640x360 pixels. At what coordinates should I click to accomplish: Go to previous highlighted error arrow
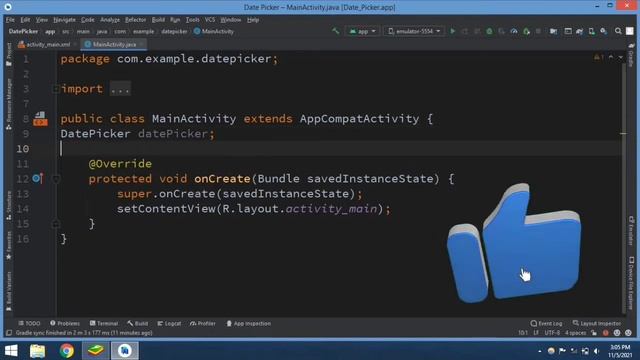point(611,58)
